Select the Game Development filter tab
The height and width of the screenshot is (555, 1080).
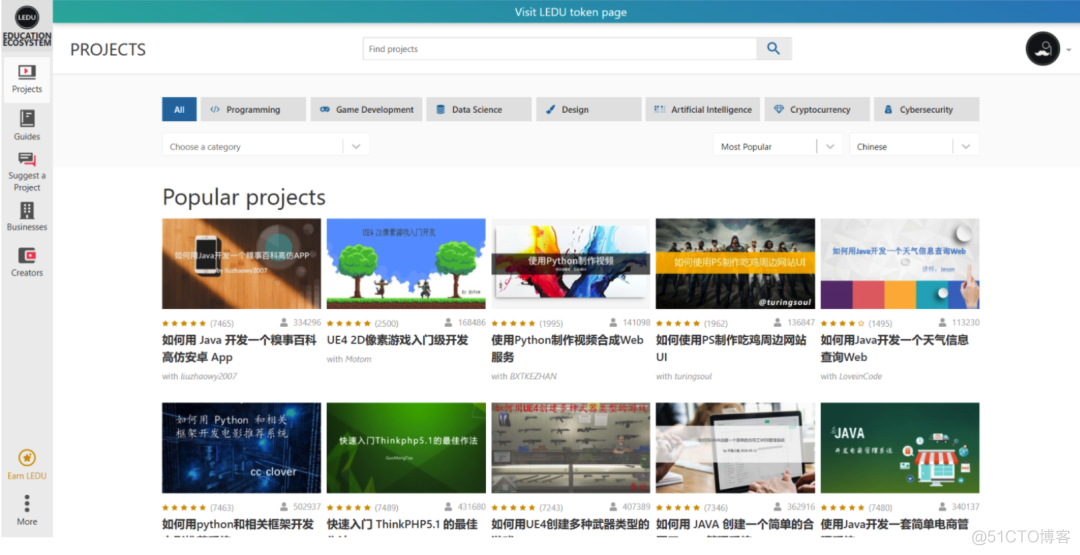pos(366,109)
